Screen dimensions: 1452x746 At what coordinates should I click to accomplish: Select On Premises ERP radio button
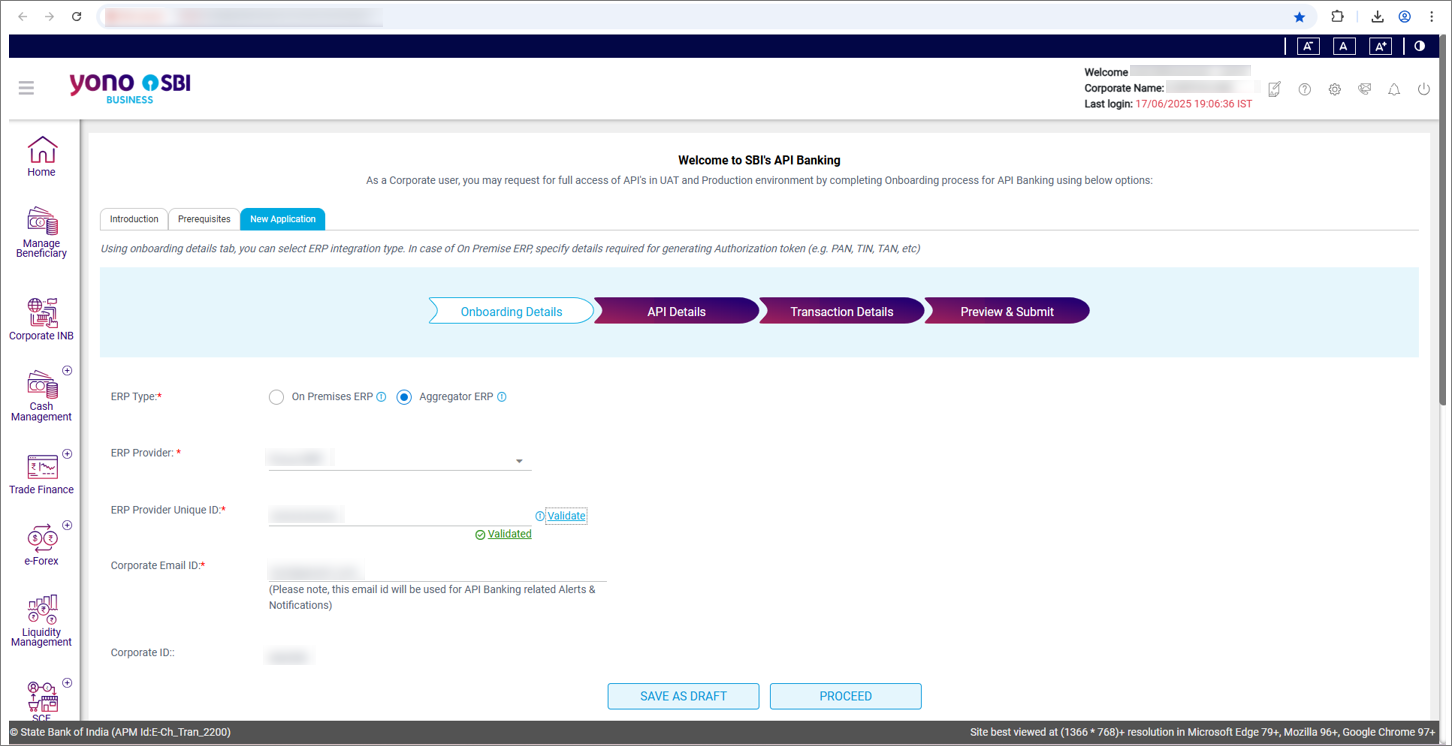click(277, 397)
